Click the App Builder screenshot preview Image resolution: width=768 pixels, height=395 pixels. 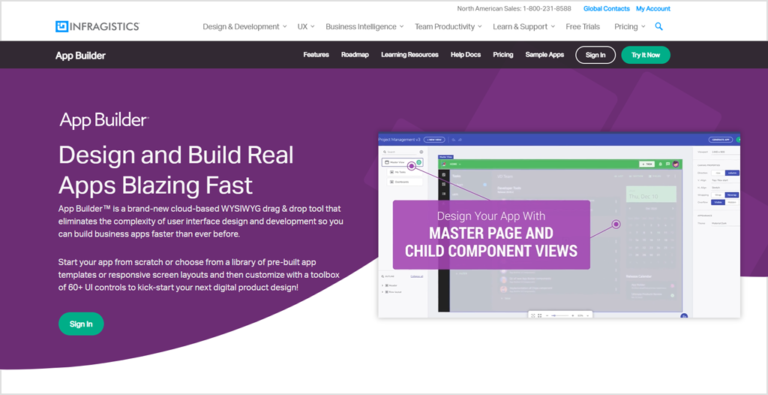click(559, 225)
